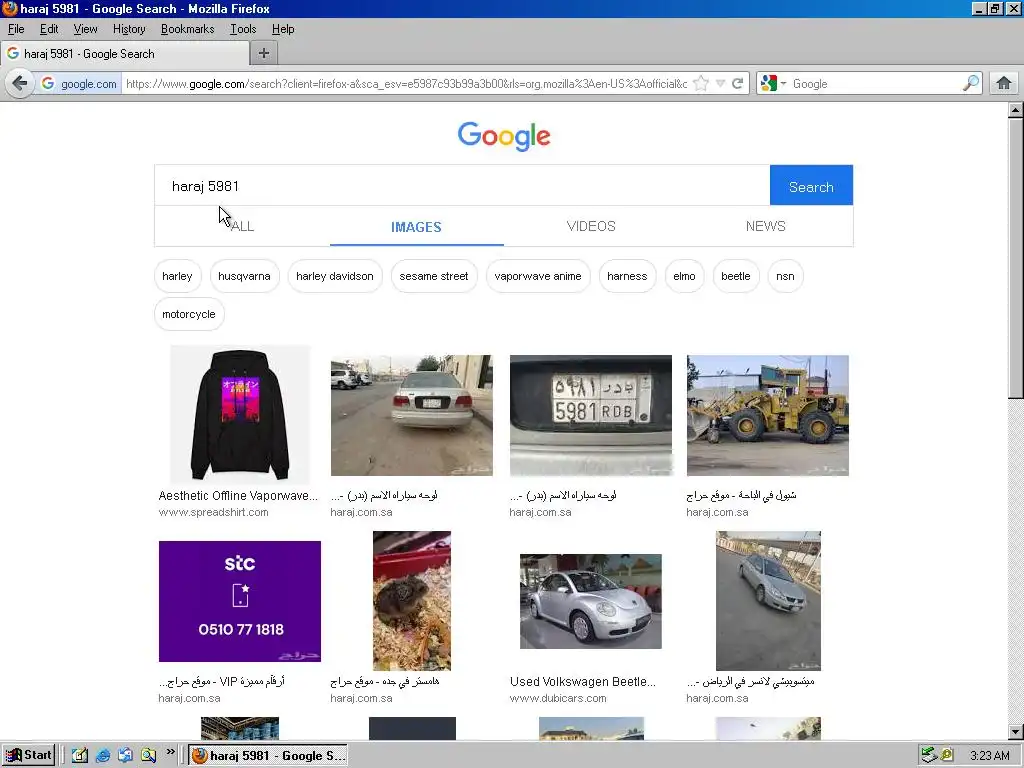
Task: Click the www.spreadshirt.com source text
Action: tap(214, 512)
